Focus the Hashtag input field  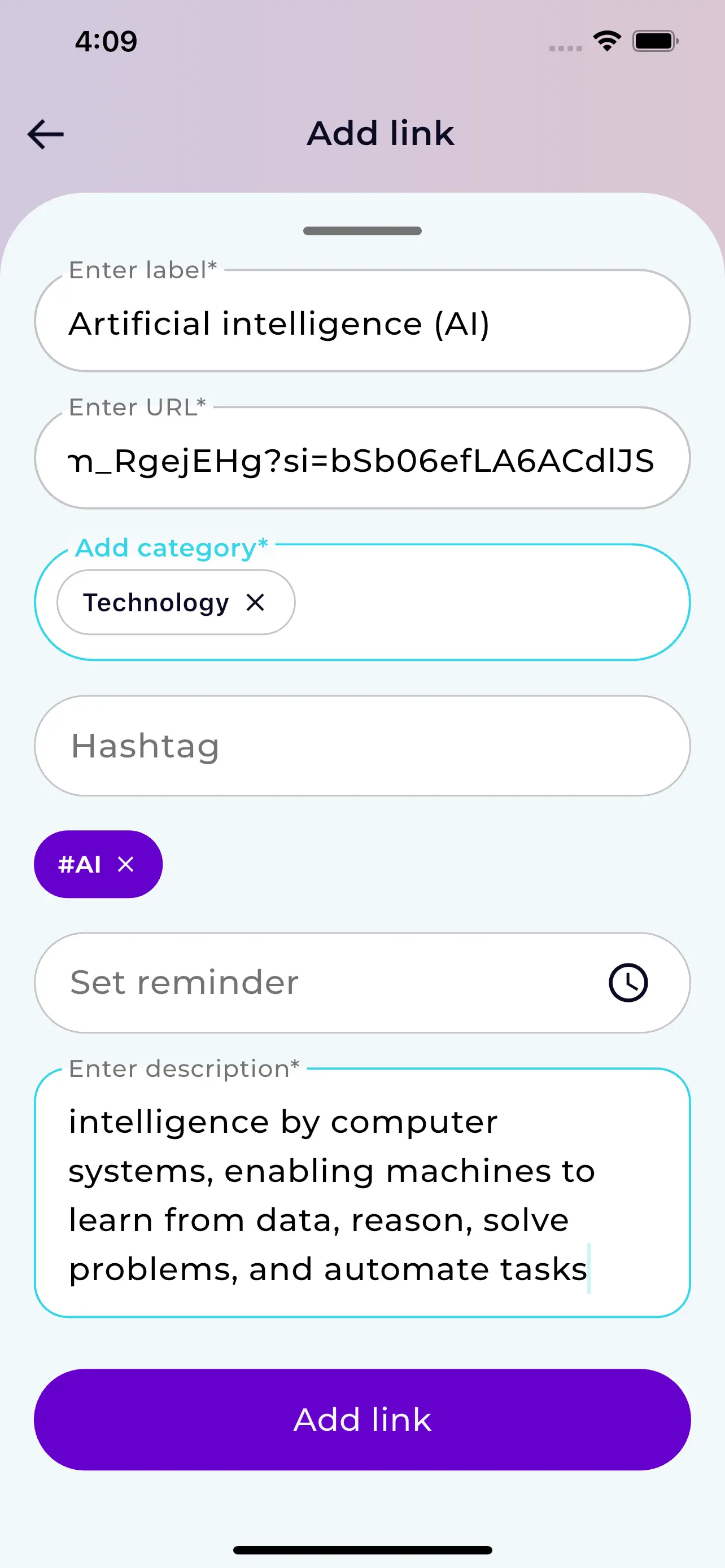tap(362, 746)
